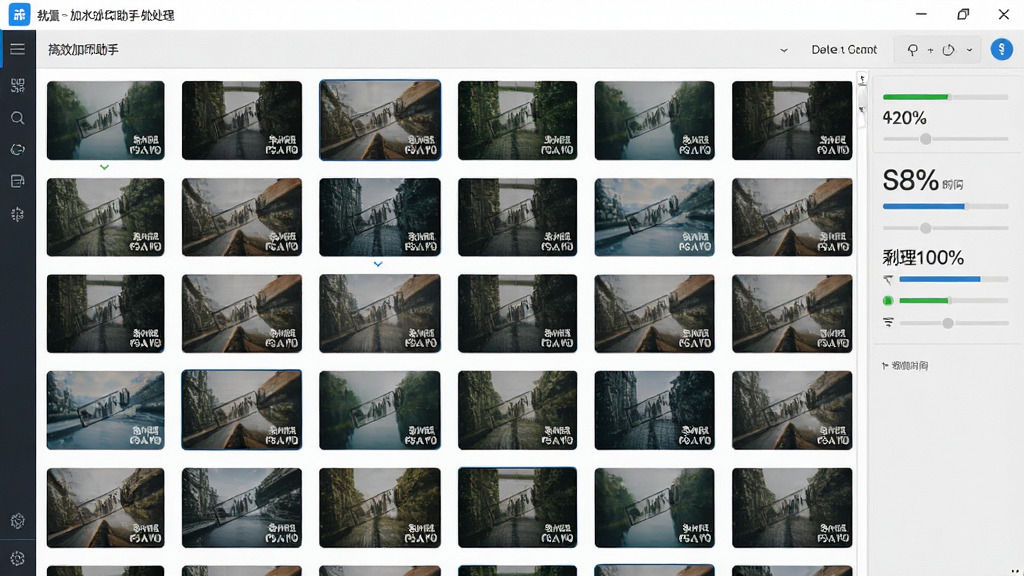Viewport: 1024px width, 576px height.
Task: Open the save document icon in sidebar
Action: point(18,182)
